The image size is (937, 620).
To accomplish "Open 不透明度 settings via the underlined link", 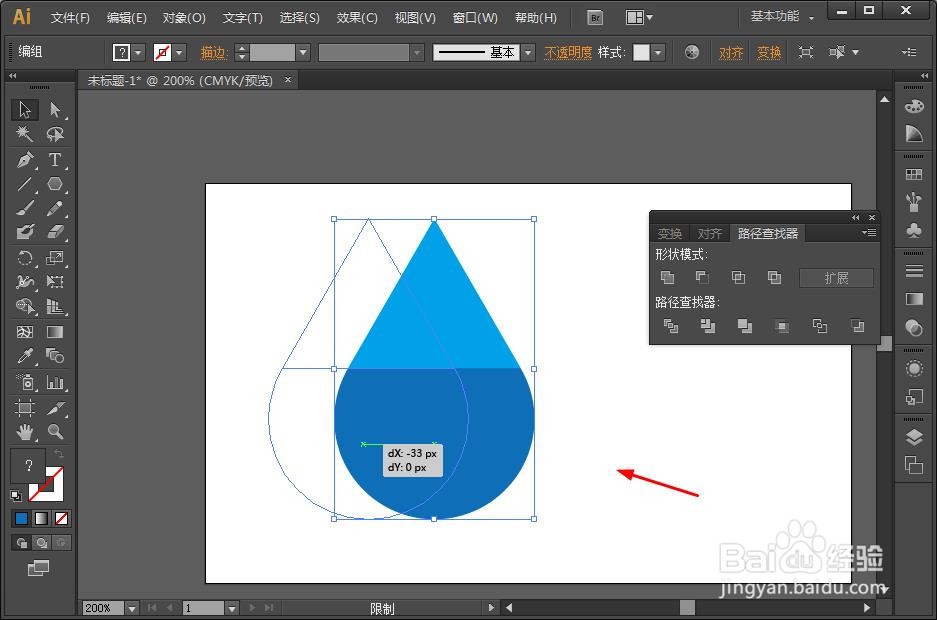I will point(567,51).
